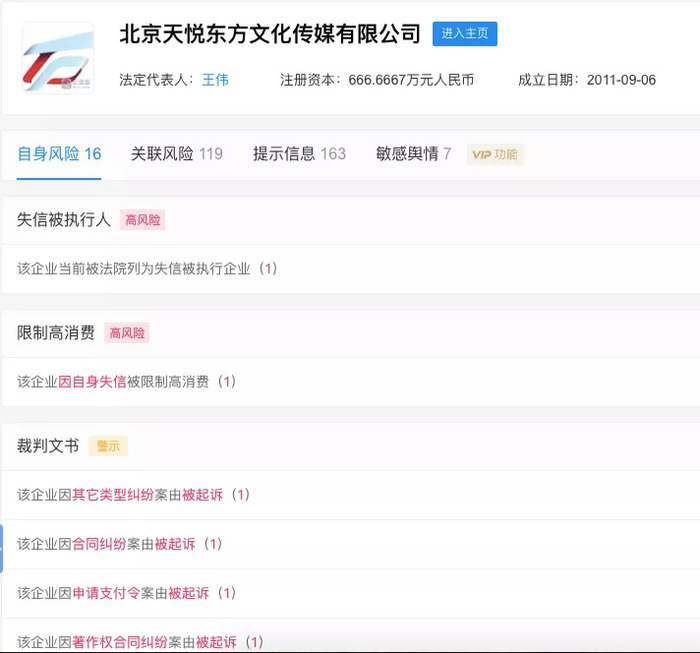Click 高风险 tag beside 限制高消费
This screenshot has width=700, height=653.
click(127, 333)
